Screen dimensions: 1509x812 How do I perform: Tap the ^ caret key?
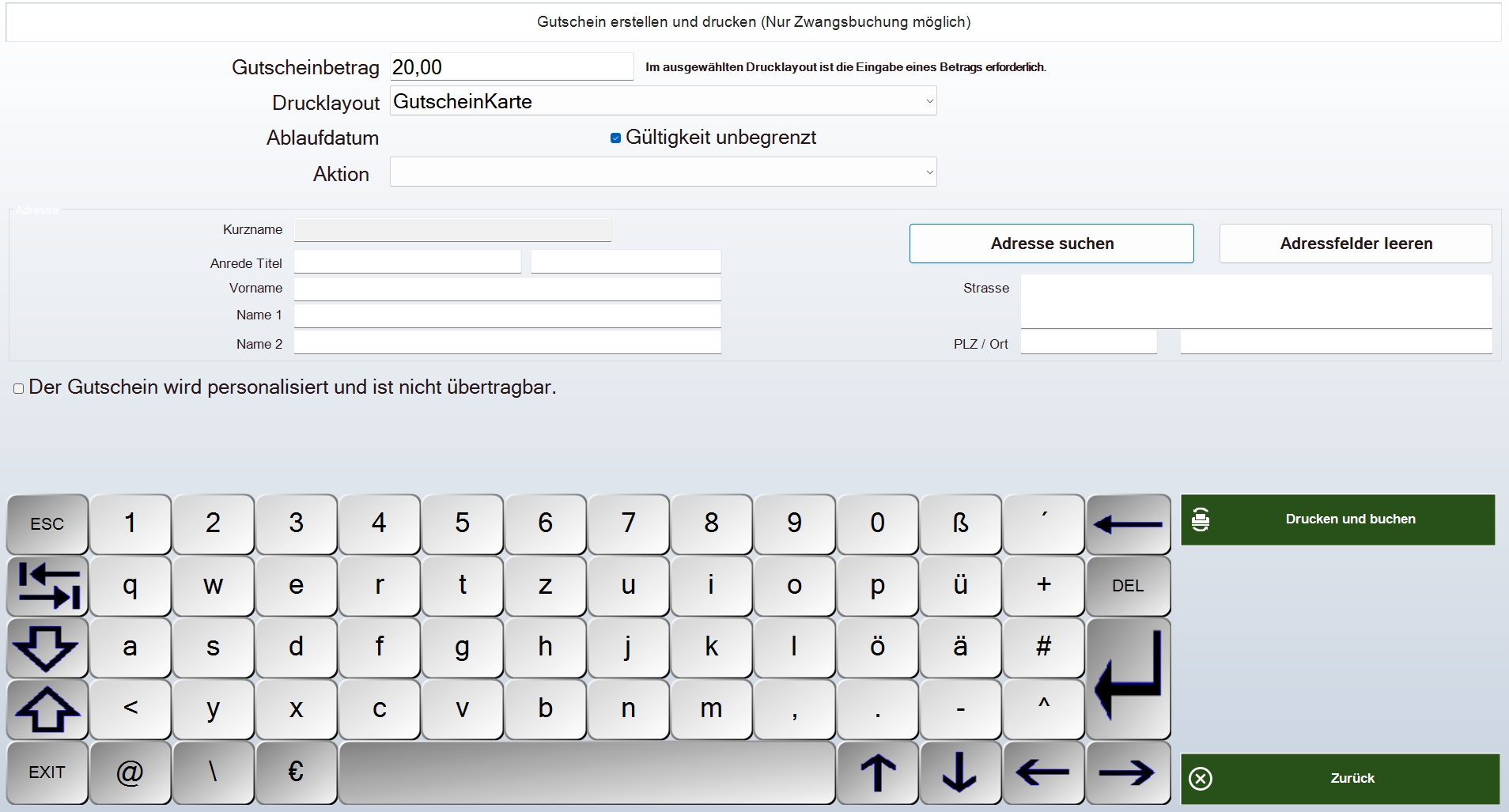(1043, 709)
